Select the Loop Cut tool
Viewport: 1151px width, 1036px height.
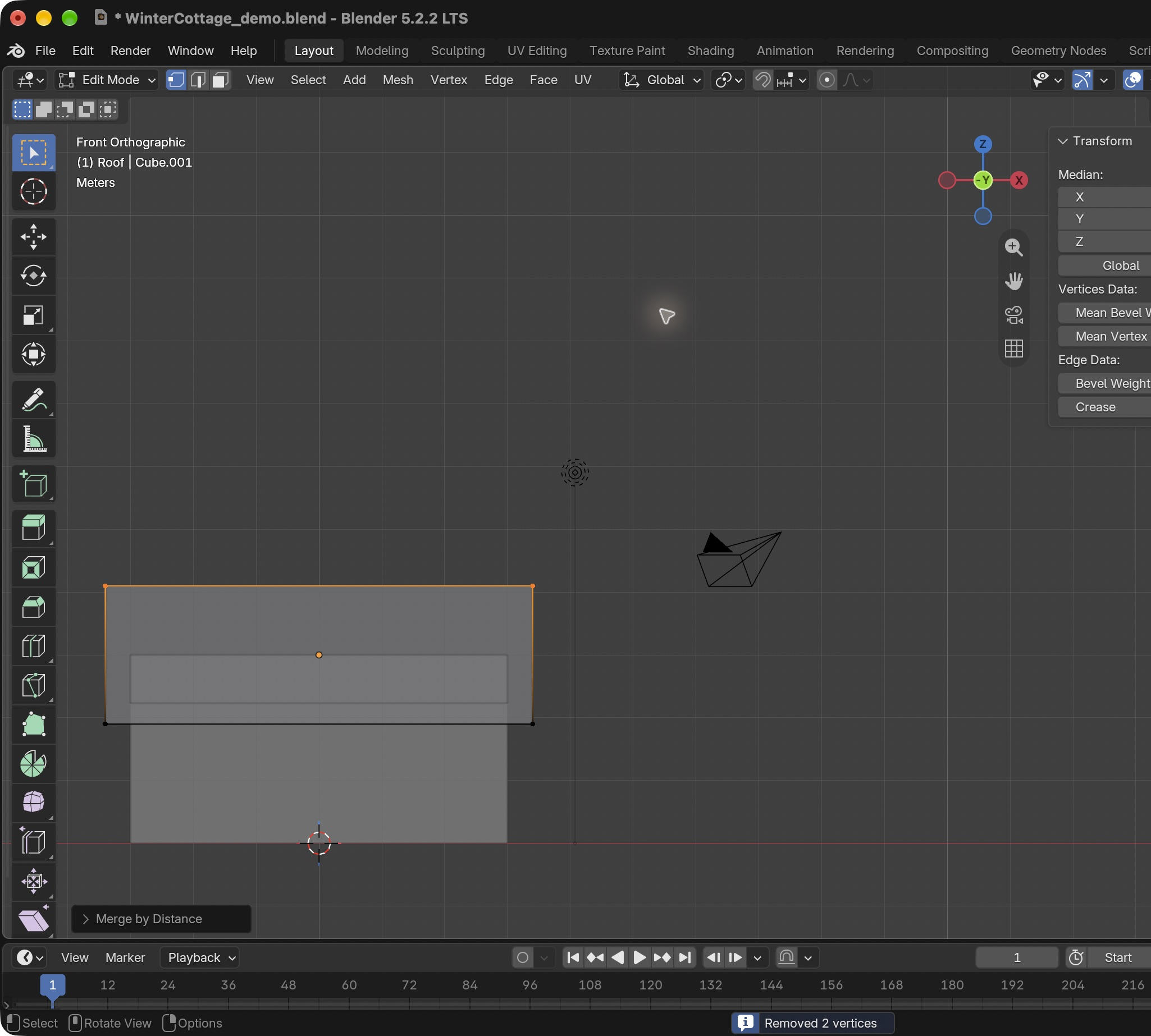point(34,646)
